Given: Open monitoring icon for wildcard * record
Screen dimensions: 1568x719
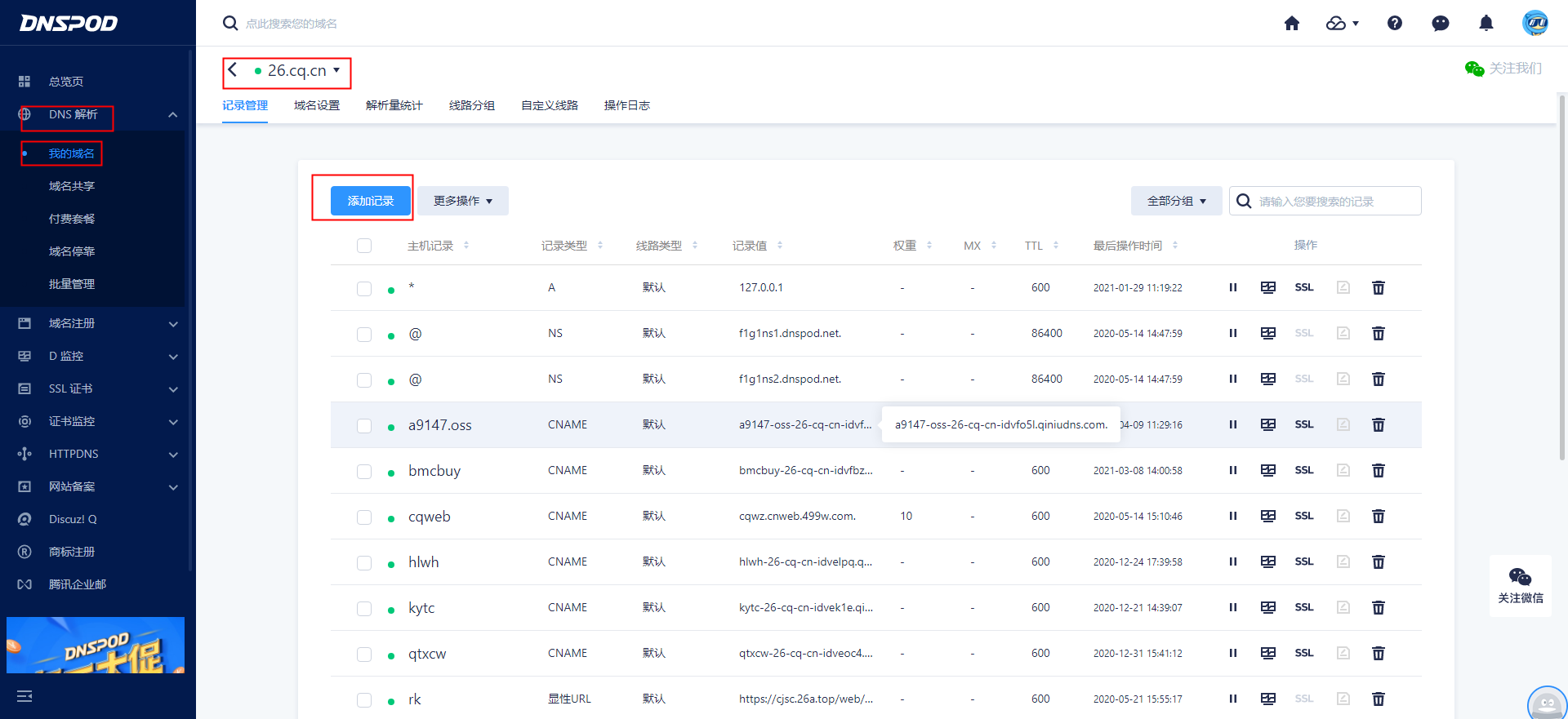Looking at the screenshot, I should (x=1267, y=287).
